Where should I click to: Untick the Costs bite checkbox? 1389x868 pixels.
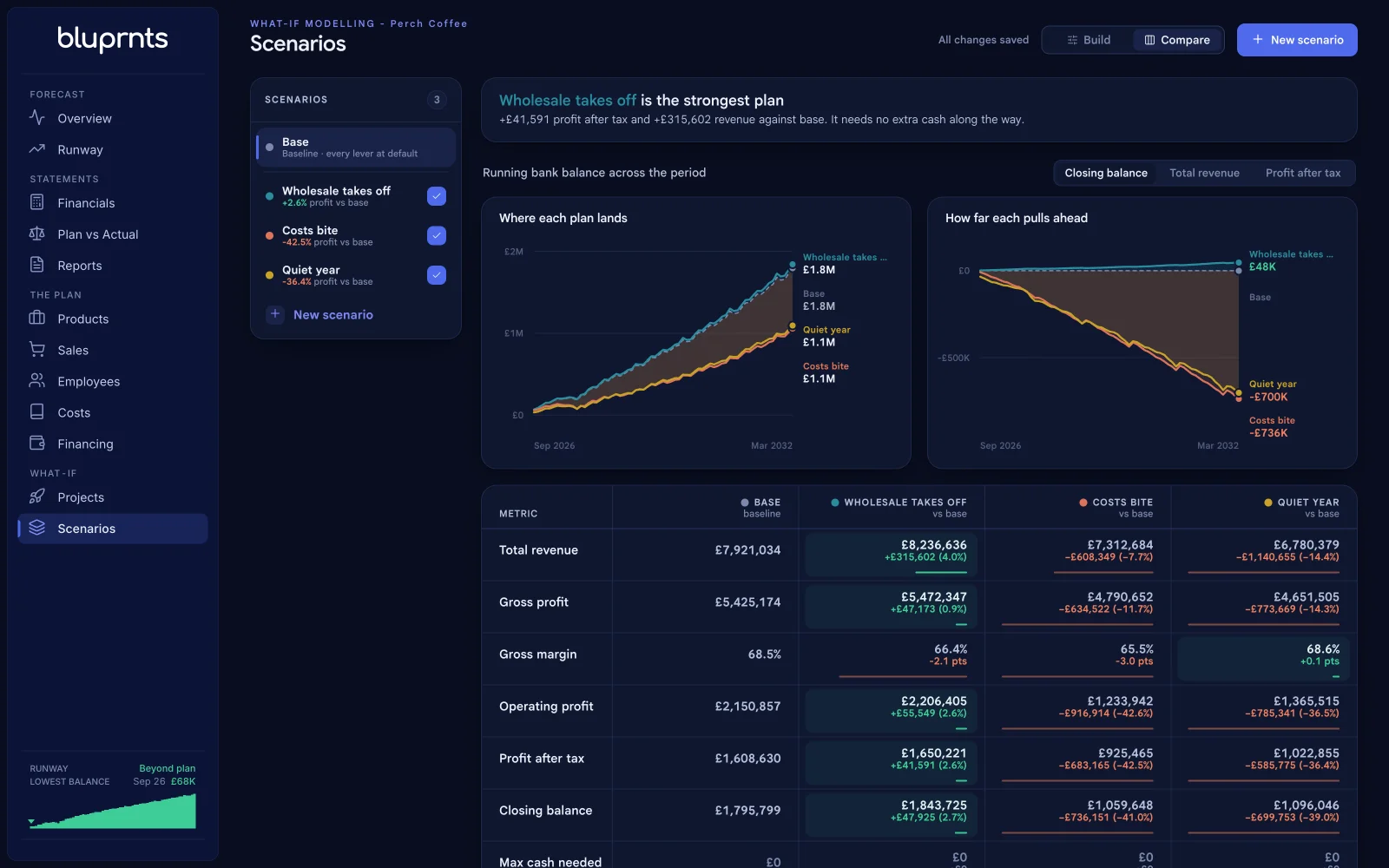pos(437,235)
